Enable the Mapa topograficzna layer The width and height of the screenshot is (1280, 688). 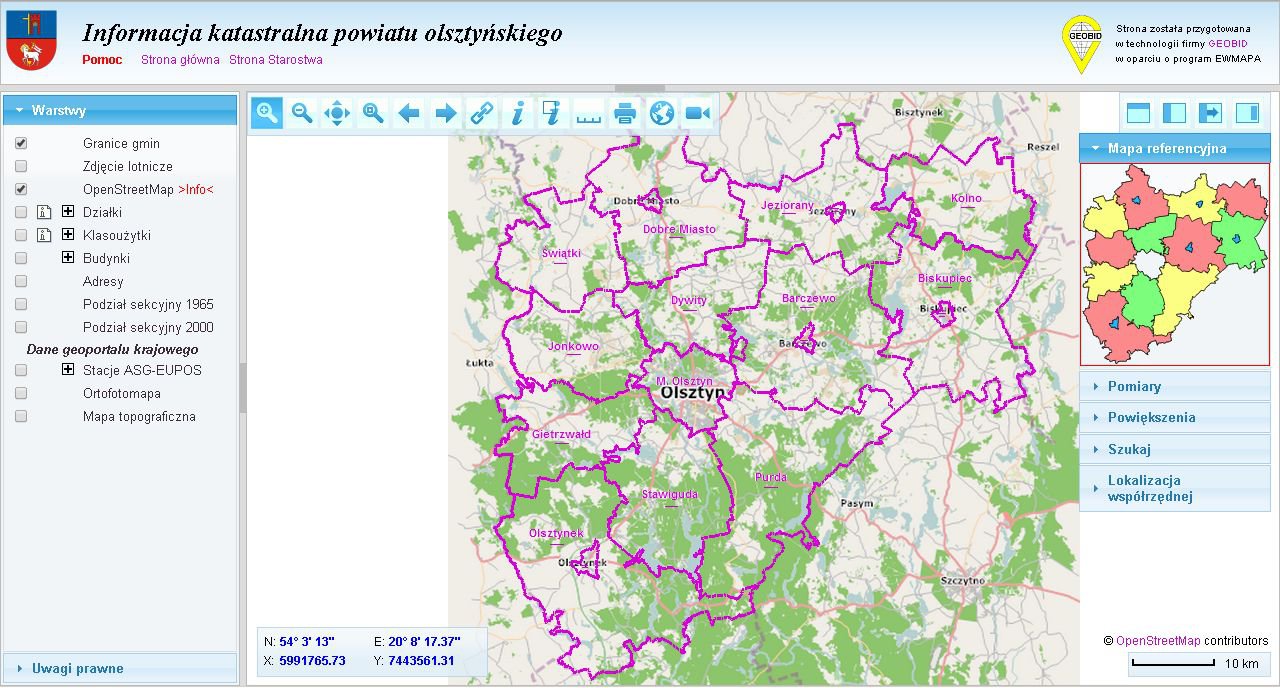point(21,416)
